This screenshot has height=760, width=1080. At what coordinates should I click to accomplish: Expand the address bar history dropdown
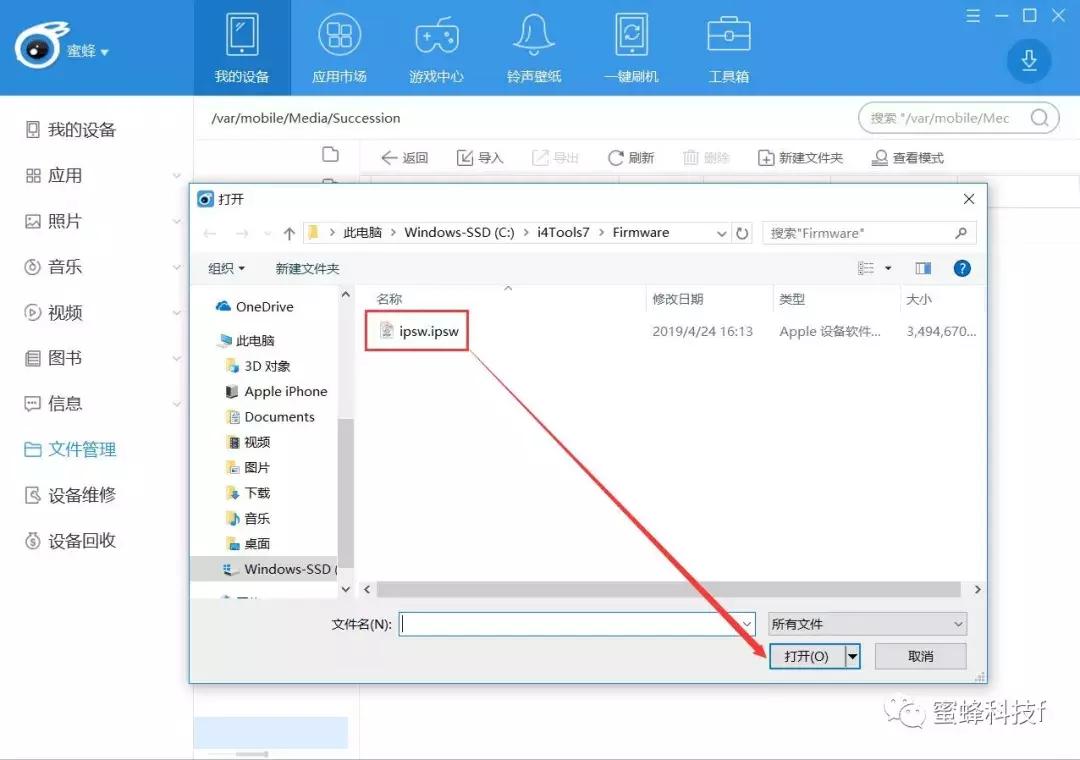click(x=721, y=234)
